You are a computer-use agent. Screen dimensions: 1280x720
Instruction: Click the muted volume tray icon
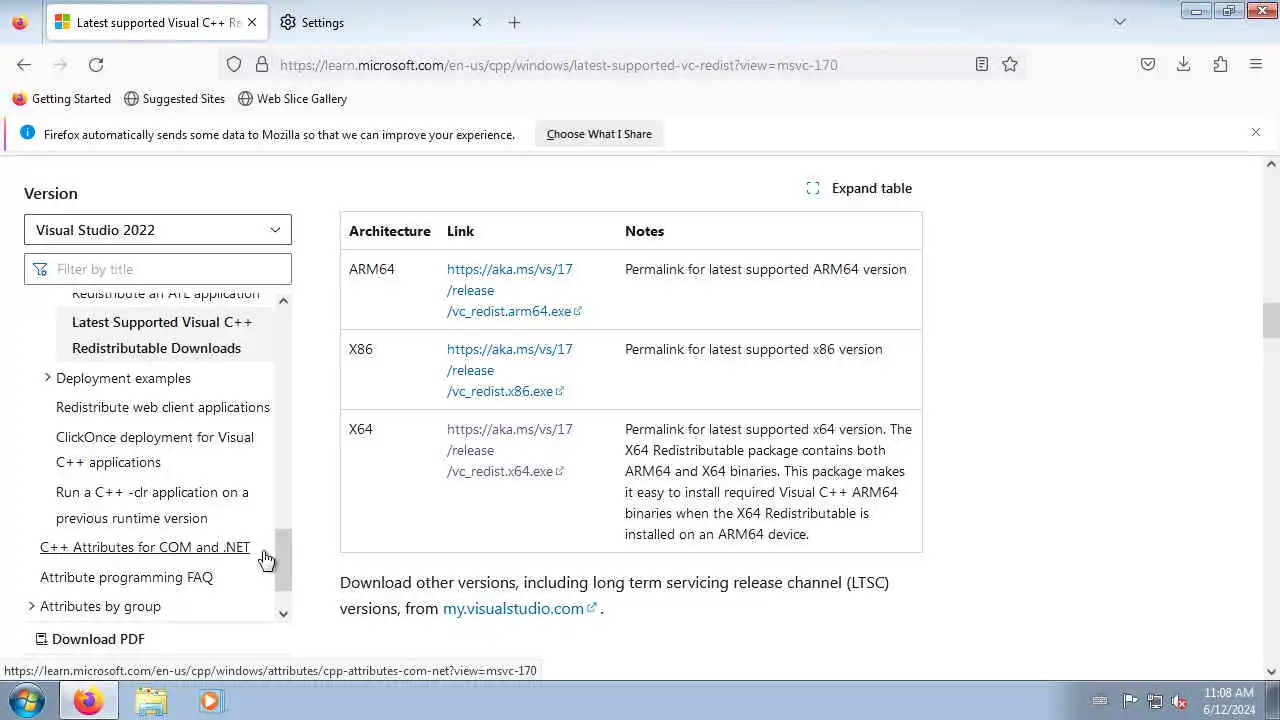pyautogui.click(x=1180, y=701)
